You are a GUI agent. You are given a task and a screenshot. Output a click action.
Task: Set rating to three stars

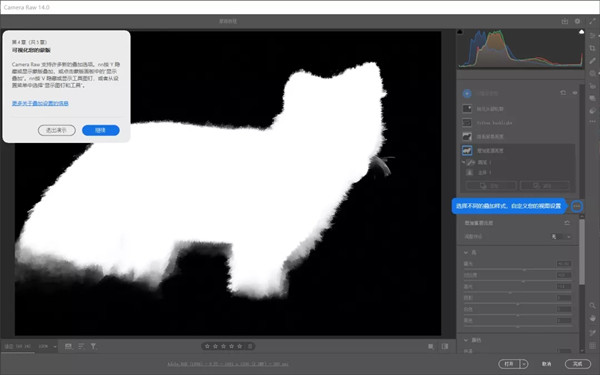[223, 346]
